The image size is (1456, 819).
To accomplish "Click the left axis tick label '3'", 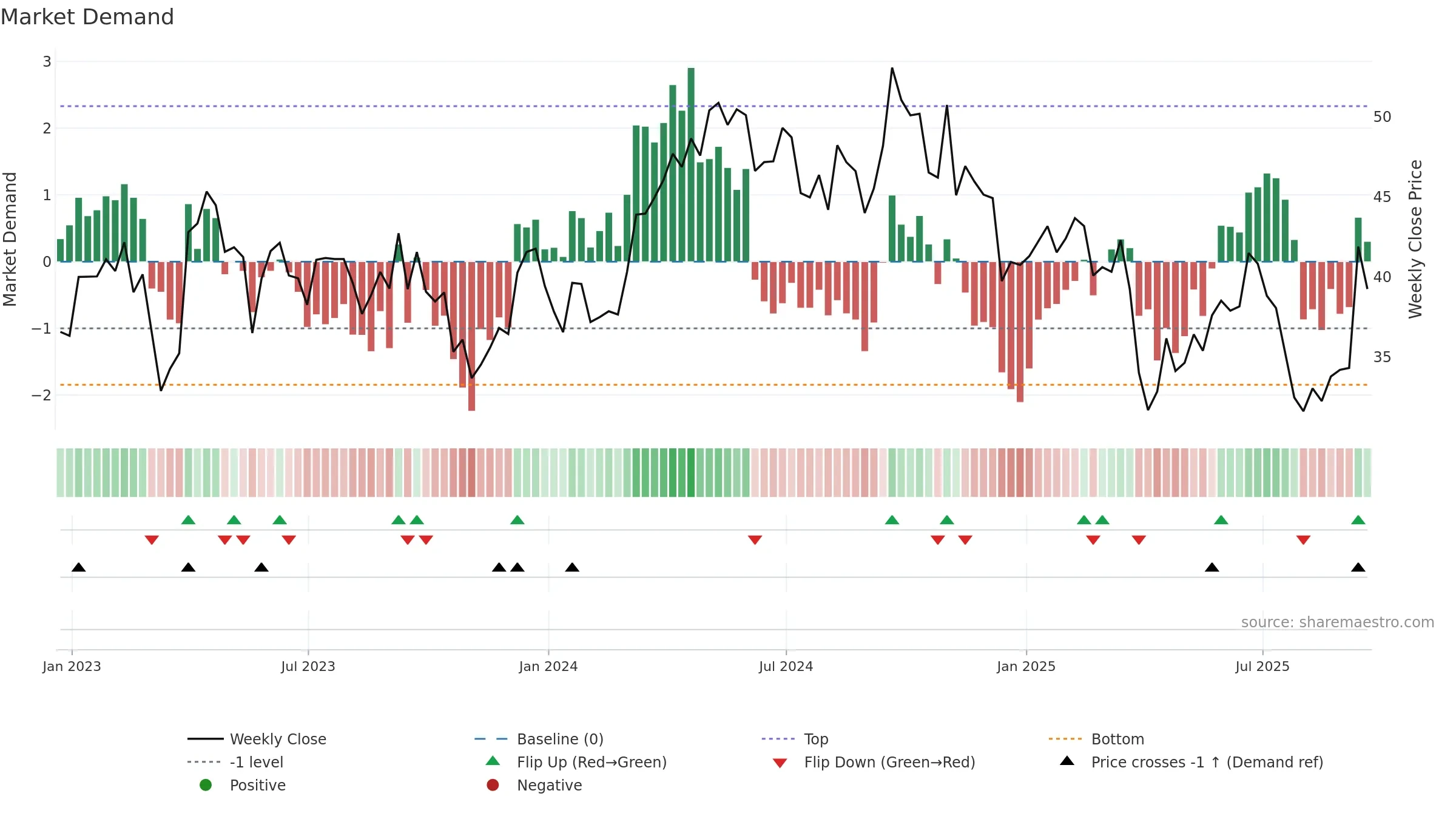I will 47,61.
